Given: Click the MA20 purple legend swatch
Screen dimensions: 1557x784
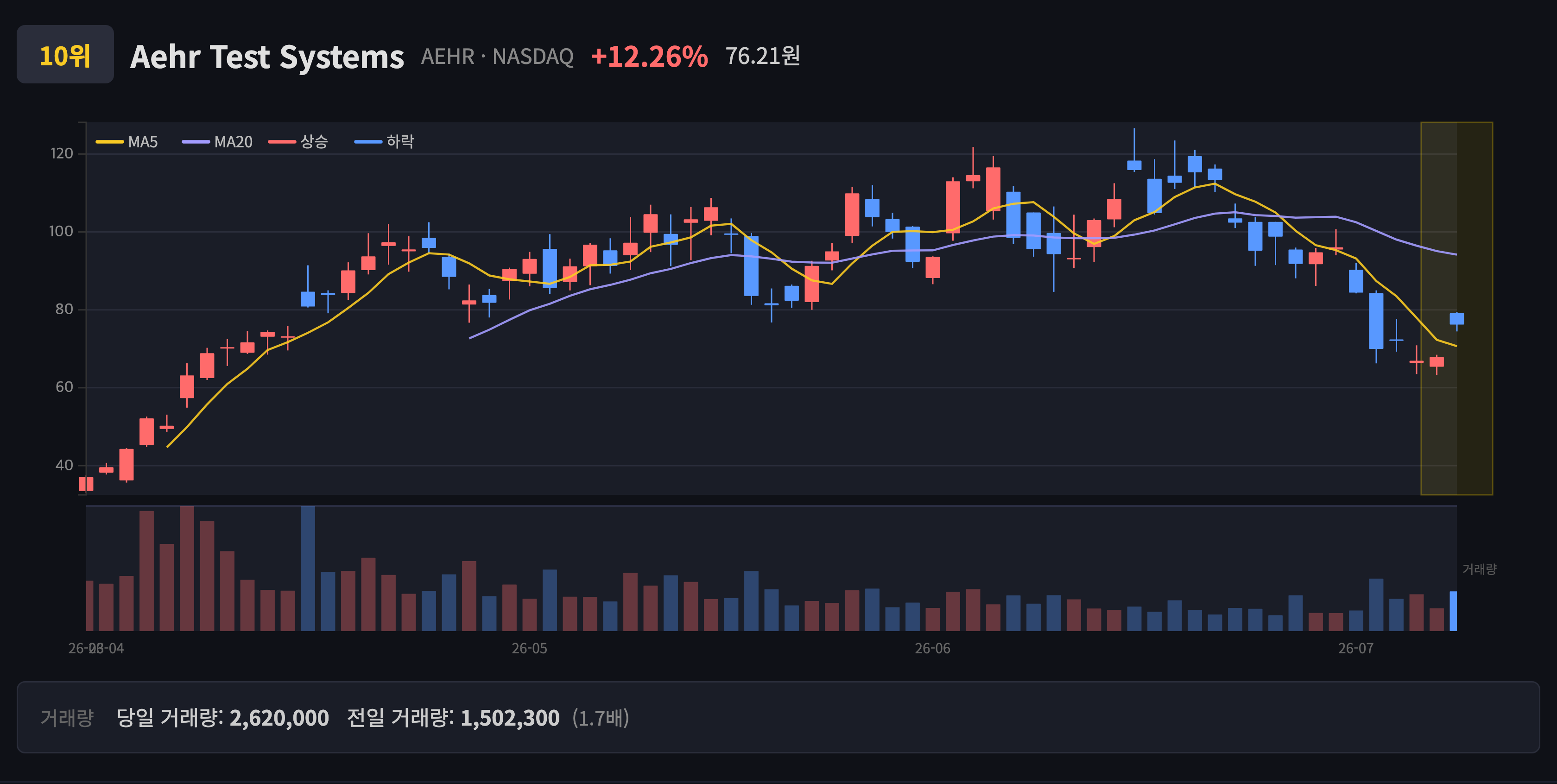Looking at the screenshot, I should [x=196, y=142].
